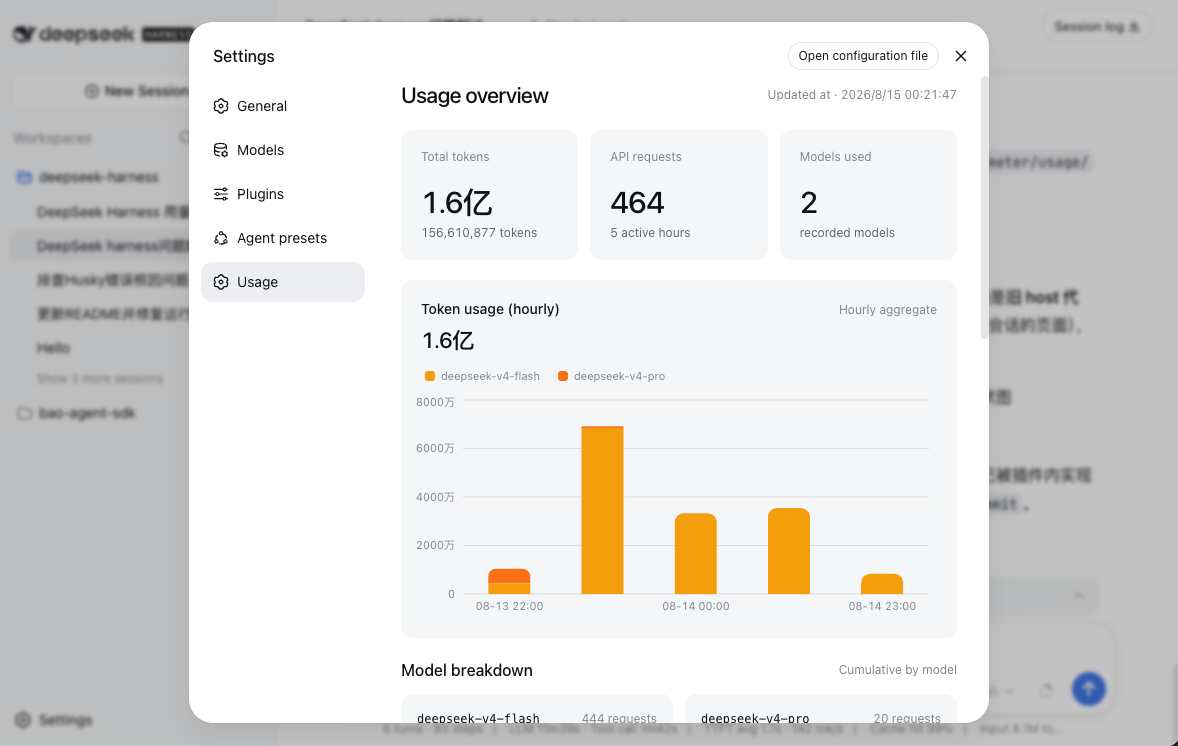
Task: Click the 08-14 23:00 chart bar
Action: (x=882, y=584)
